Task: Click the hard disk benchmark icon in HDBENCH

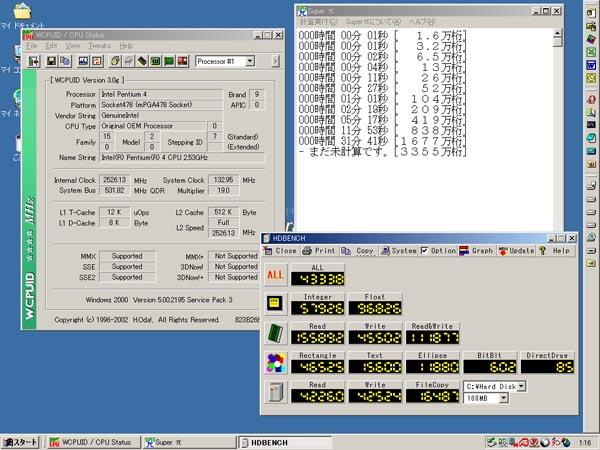Action: [276, 392]
